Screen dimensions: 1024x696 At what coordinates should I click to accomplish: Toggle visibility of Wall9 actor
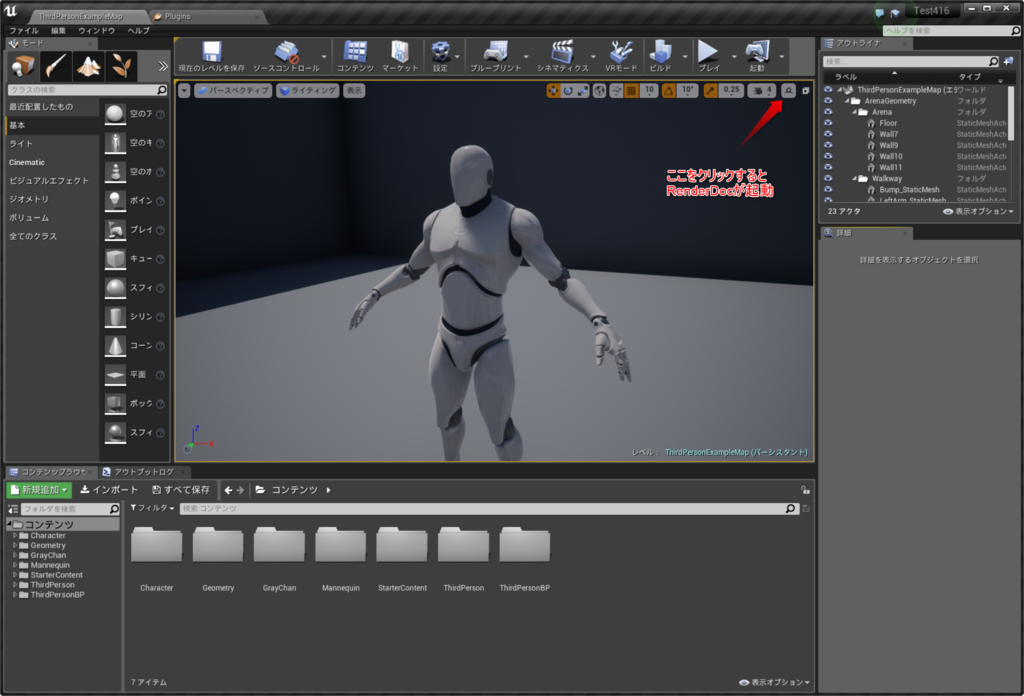[827, 145]
